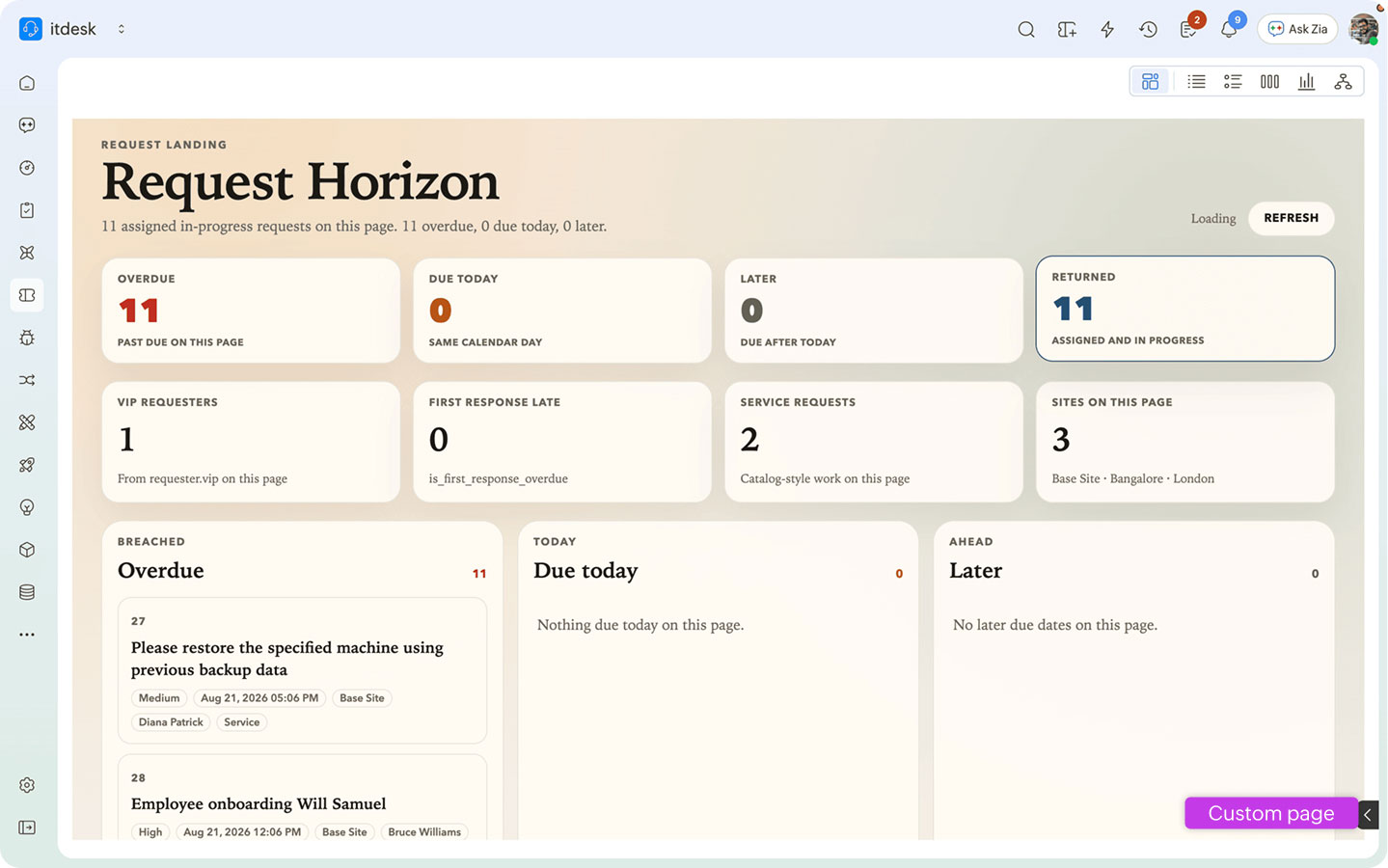
Task: Open the database CMDB sidebar icon
Action: [27, 592]
